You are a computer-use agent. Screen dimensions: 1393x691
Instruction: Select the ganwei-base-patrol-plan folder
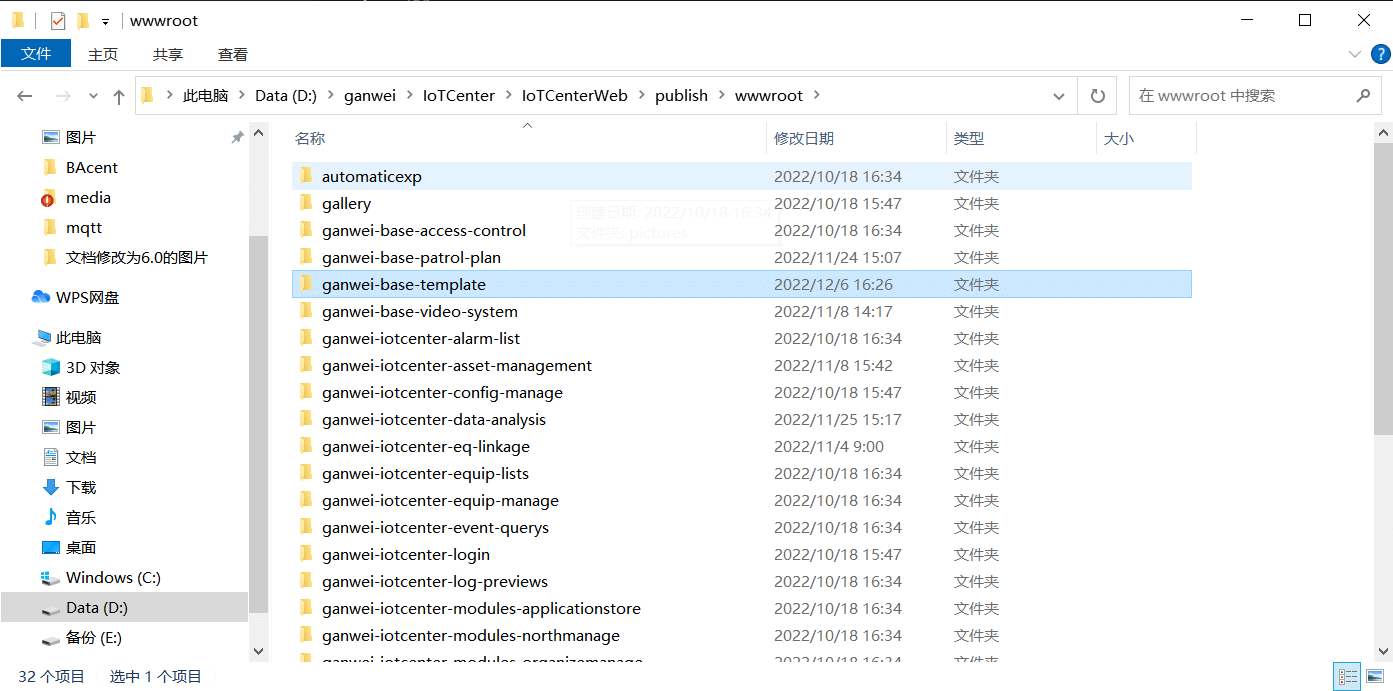click(x=742, y=258)
